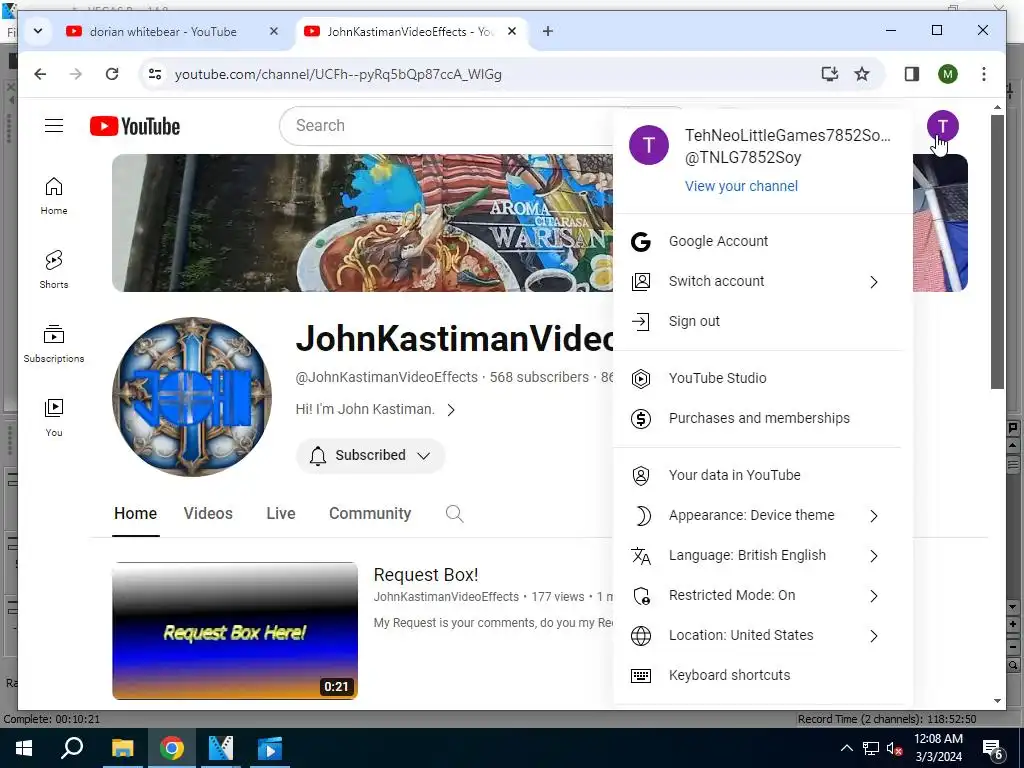The width and height of the screenshot is (1024, 768).
Task: Switch to the Community channel tab
Action: point(370,513)
